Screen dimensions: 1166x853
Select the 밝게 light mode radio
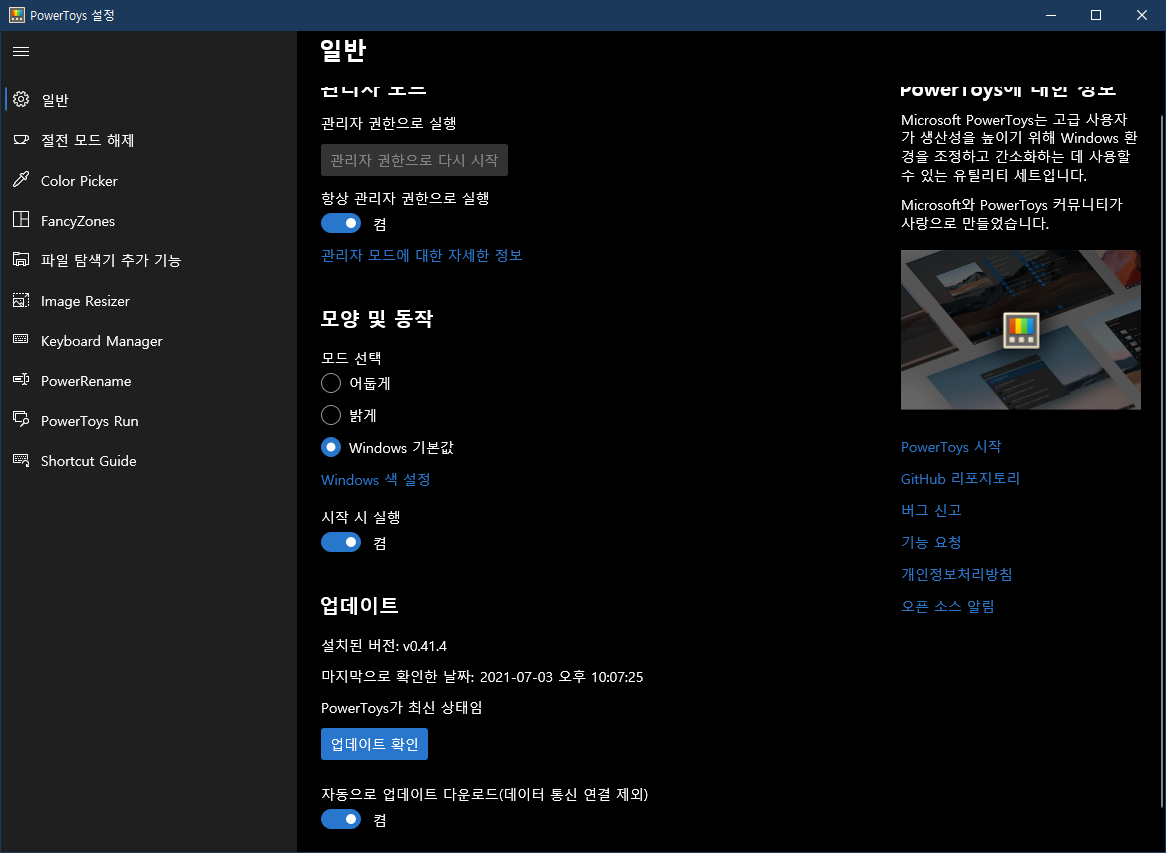point(331,415)
